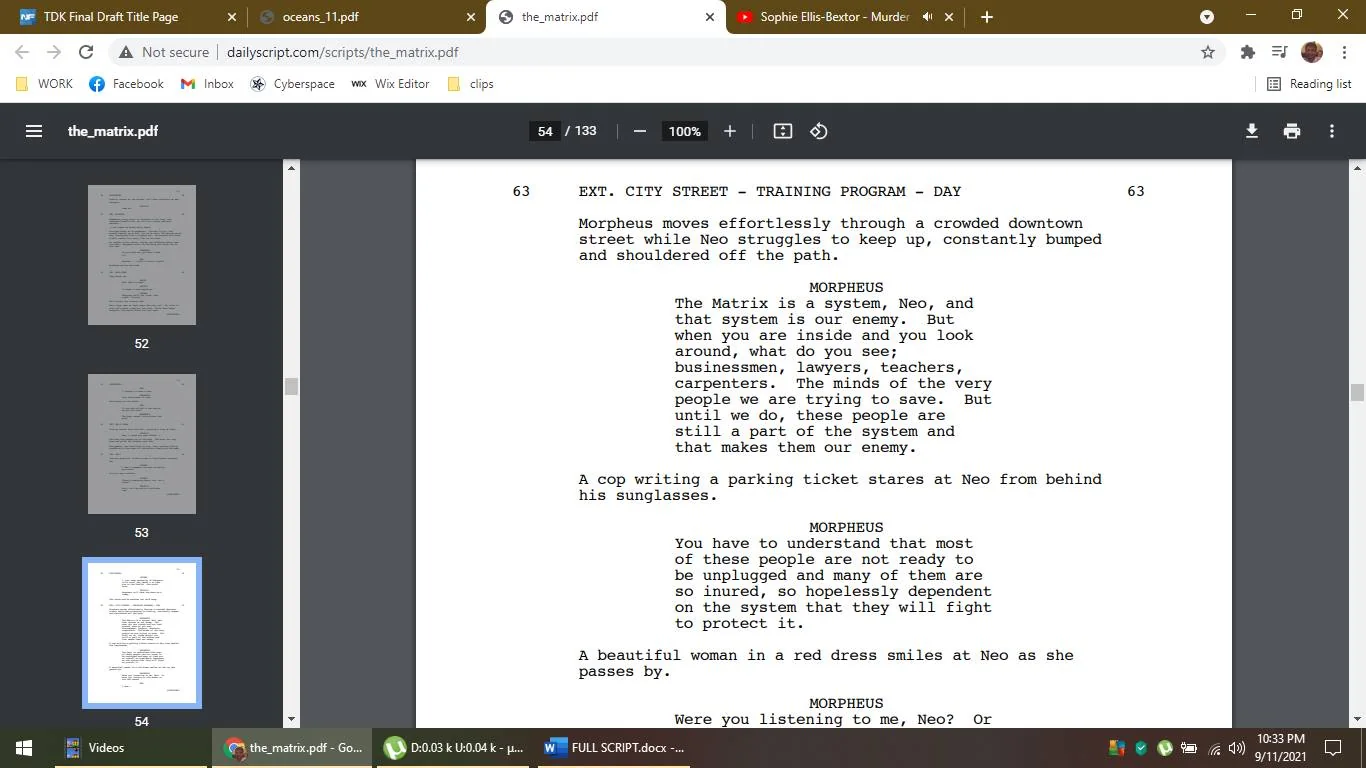The height and width of the screenshot is (768, 1366).
Task: Select the page 52 thumbnail
Action: [x=142, y=255]
